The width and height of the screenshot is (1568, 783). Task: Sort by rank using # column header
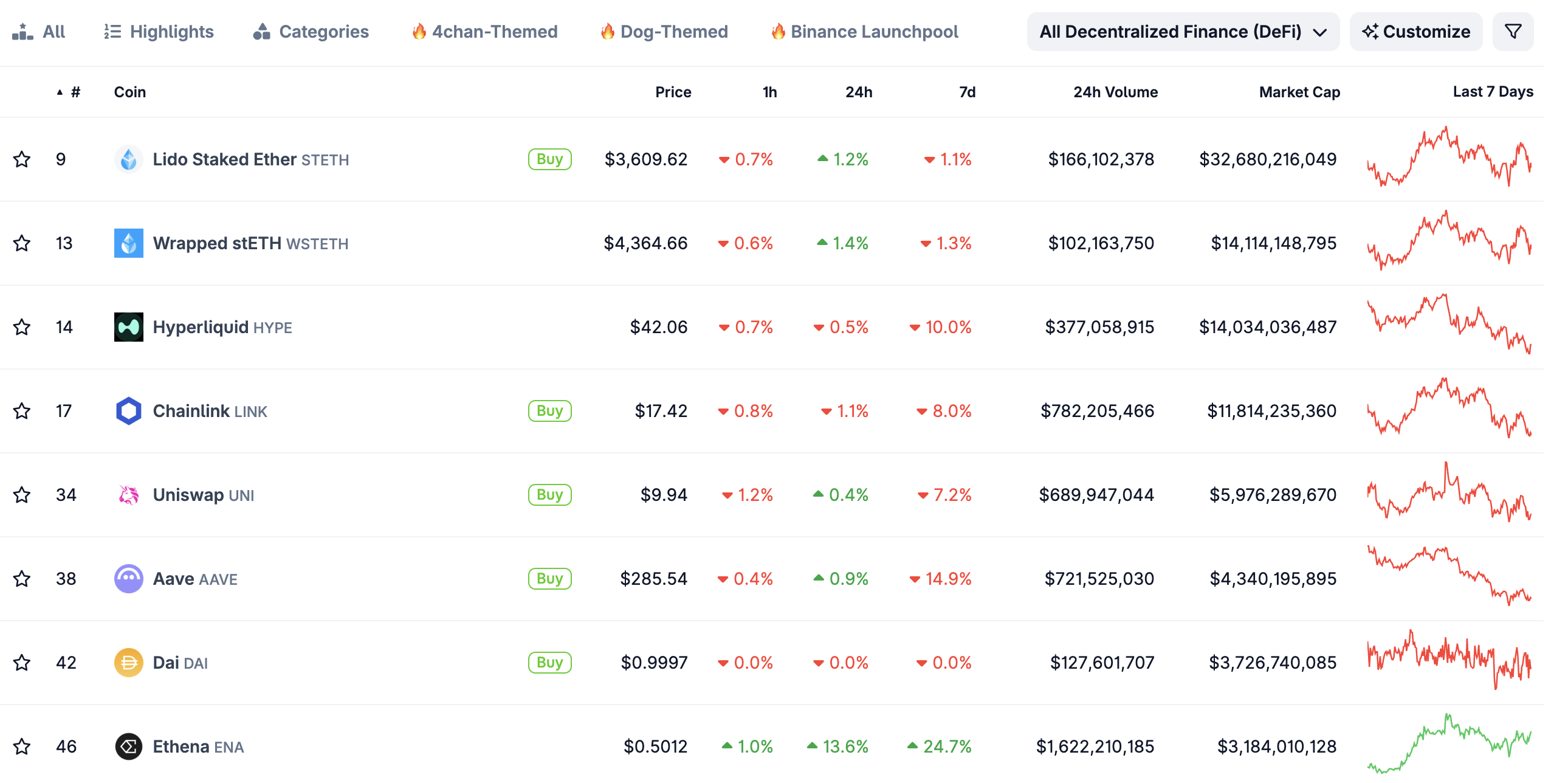coord(75,92)
